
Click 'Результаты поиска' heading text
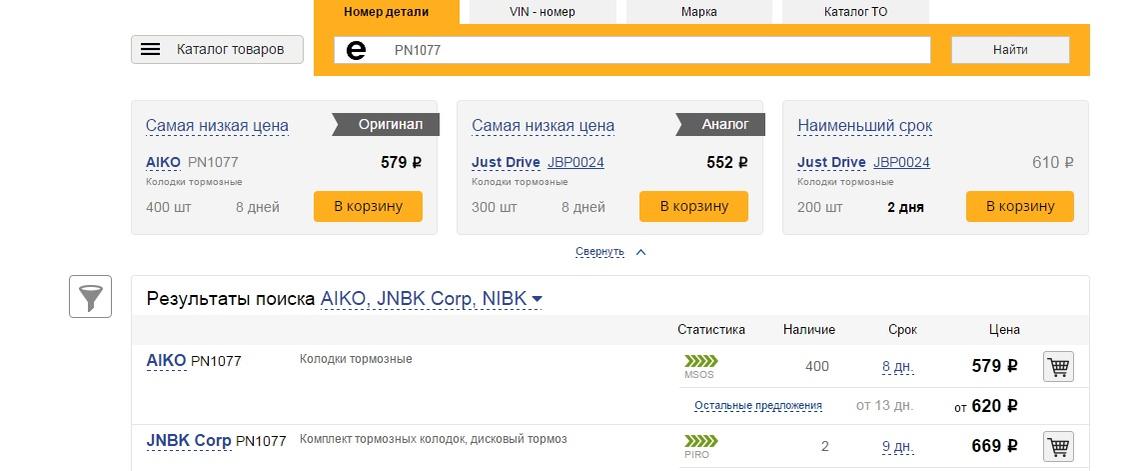click(230, 298)
